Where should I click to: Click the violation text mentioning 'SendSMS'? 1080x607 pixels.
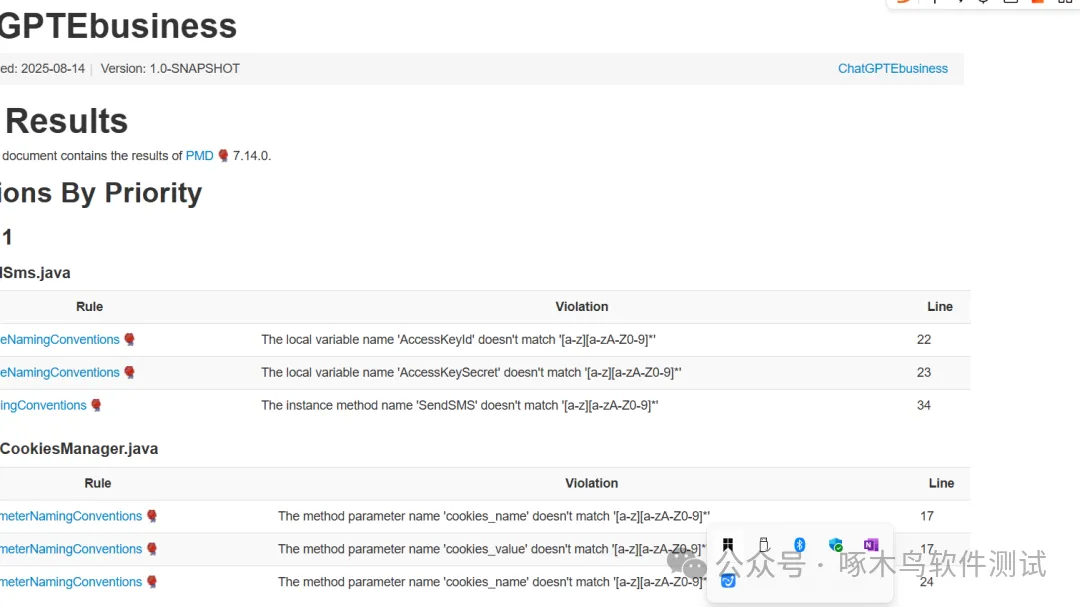pyautogui.click(x=460, y=406)
